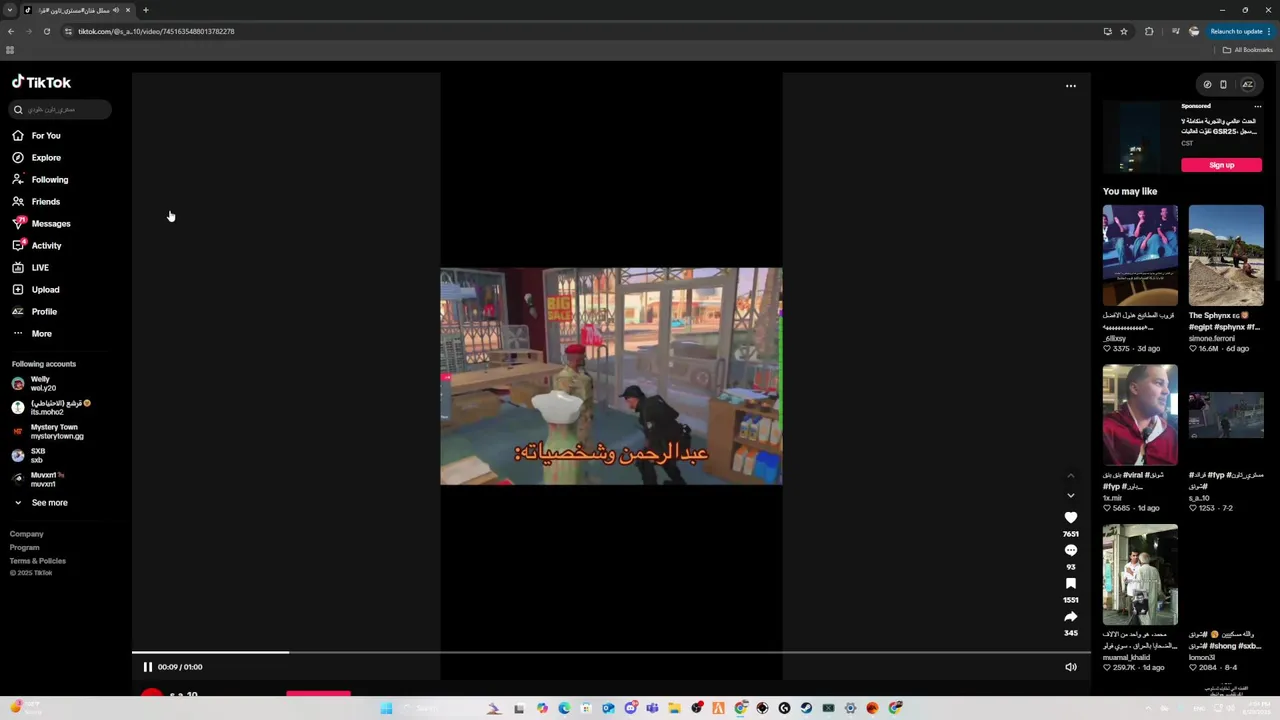Open the tab search dropdown arrow
The height and width of the screenshot is (720, 1280).
(10, 10)
